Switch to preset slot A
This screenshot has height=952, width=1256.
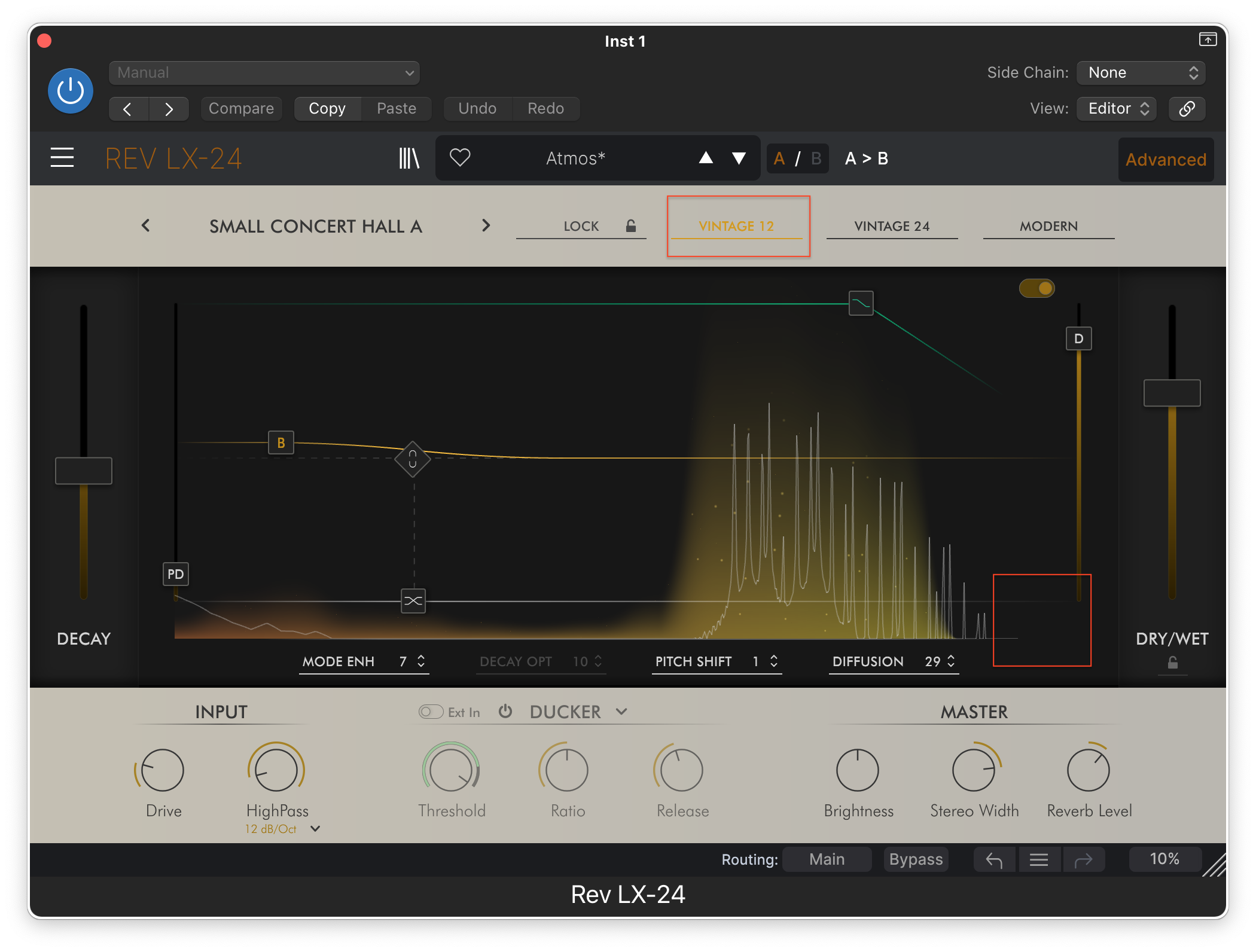click(779, 158)
